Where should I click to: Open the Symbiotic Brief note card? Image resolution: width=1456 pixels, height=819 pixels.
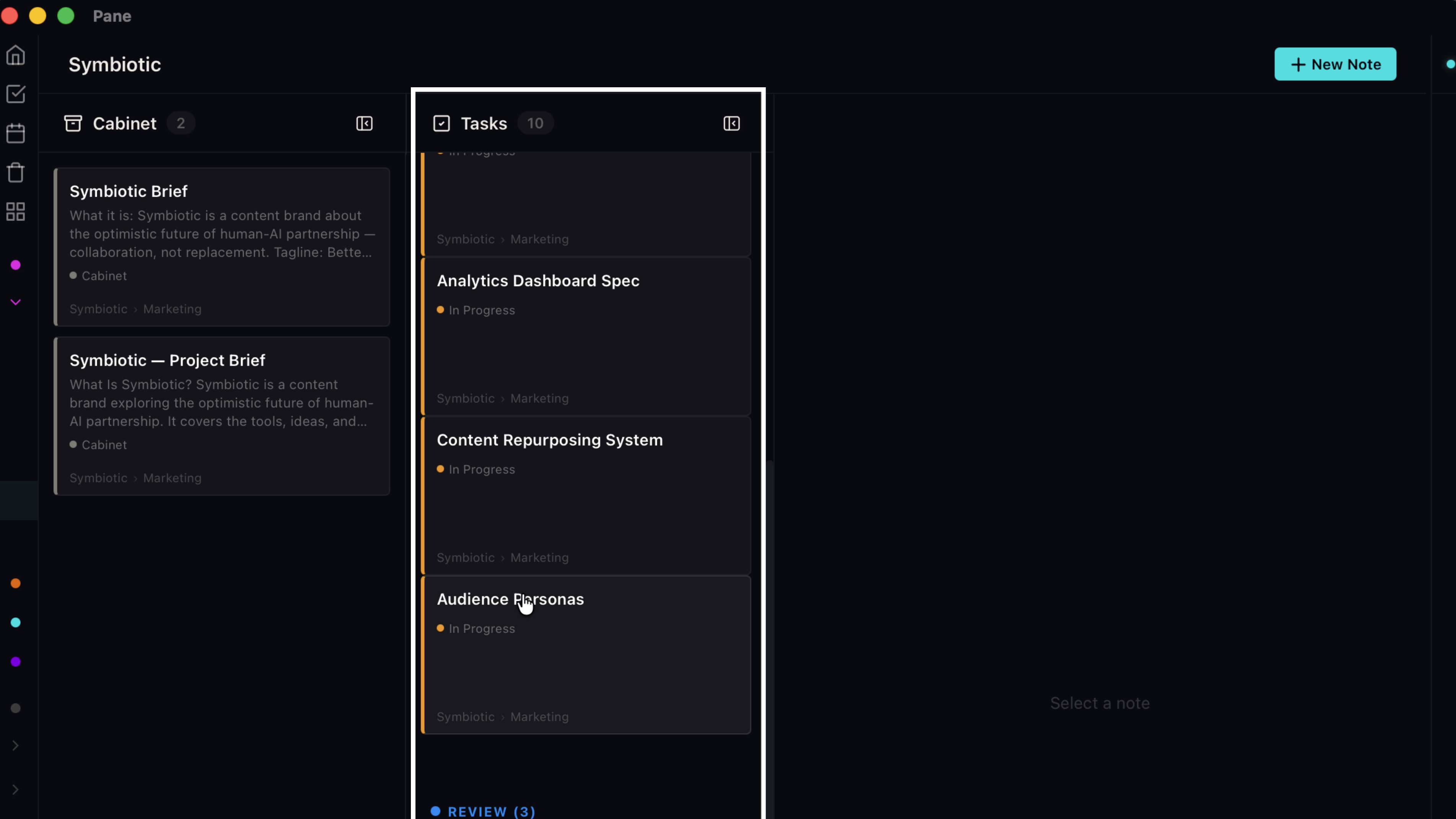click(x=221, y=246)
